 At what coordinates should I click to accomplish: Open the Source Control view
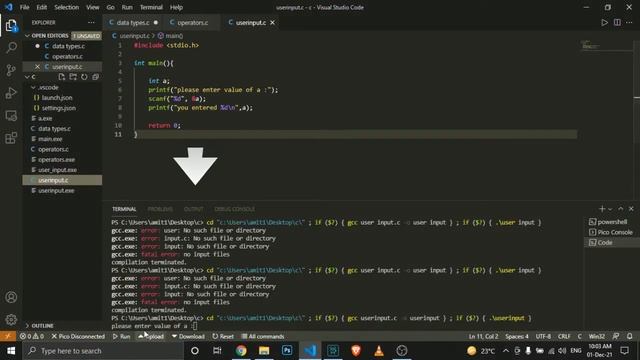[x=11, y=70]
